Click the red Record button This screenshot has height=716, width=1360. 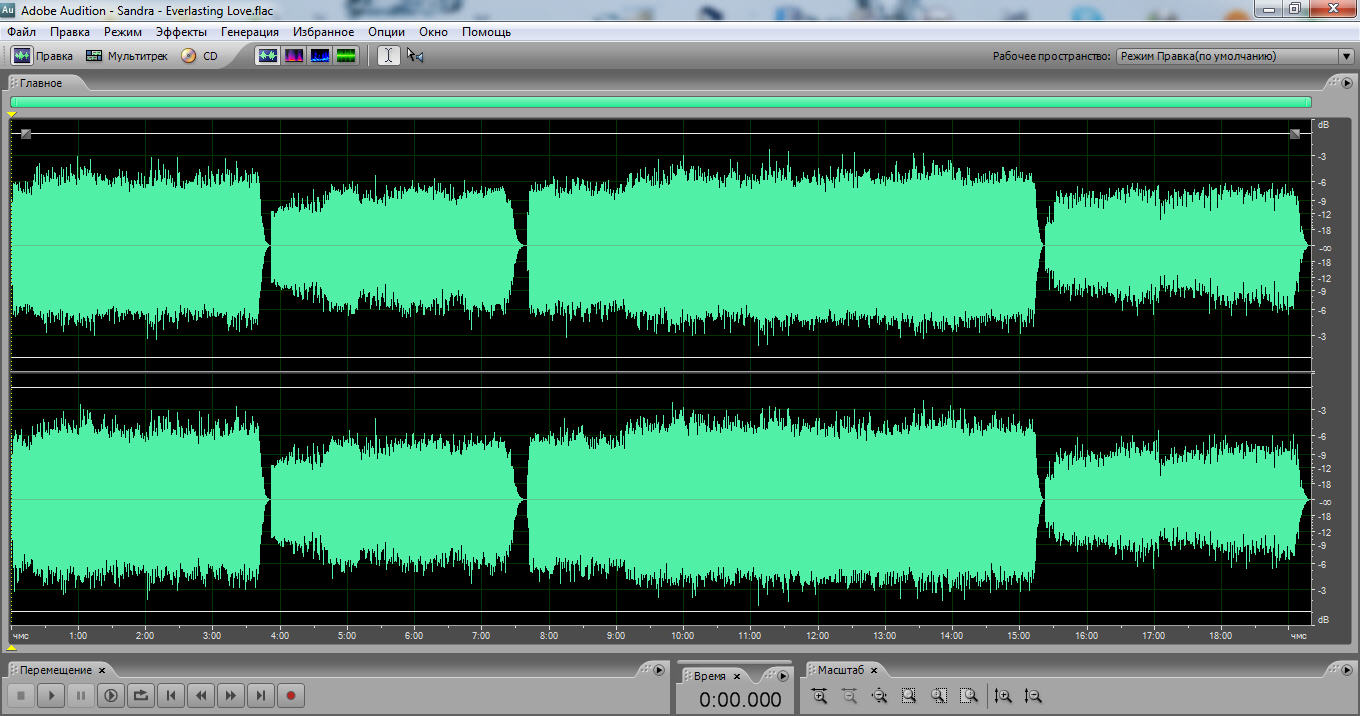[x=291, y=695]
